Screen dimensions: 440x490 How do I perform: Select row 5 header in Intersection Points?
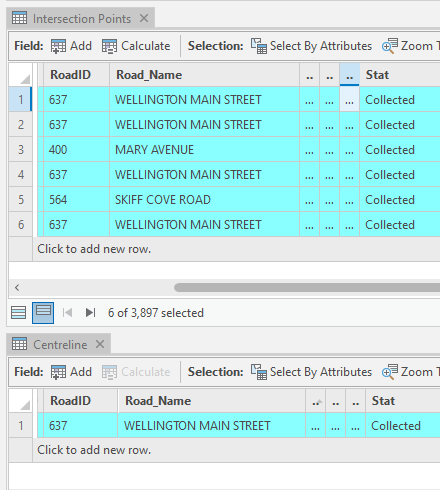[21, 199]
